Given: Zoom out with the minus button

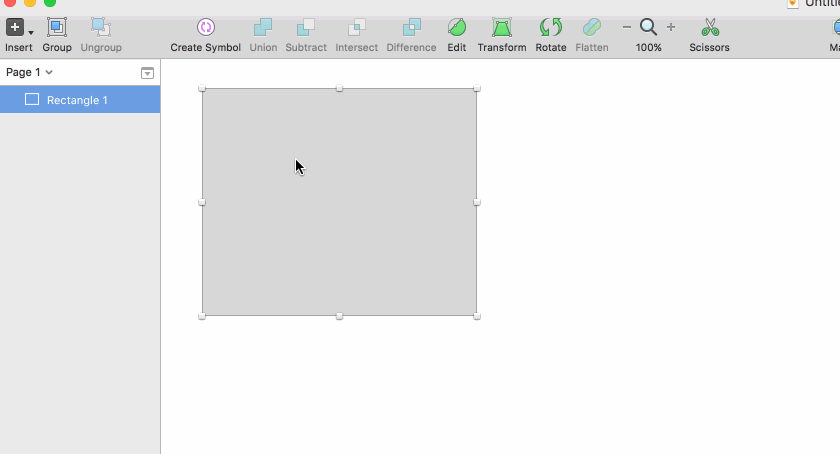Looking at the screenshot, I should (x=627, y=27).
